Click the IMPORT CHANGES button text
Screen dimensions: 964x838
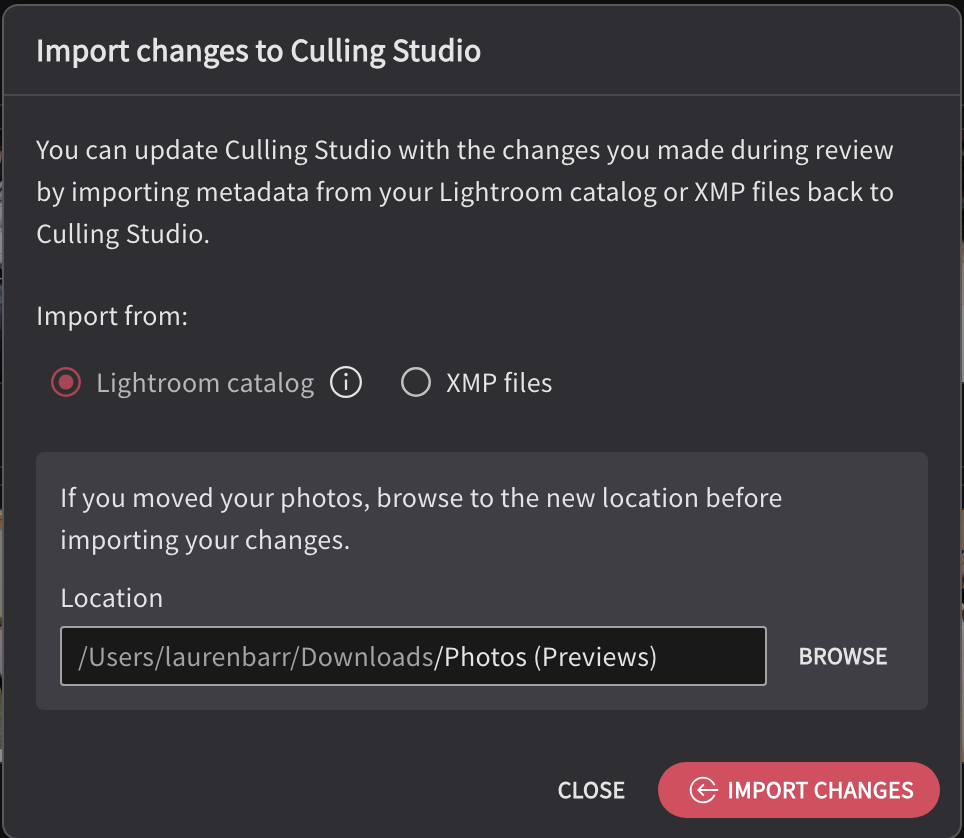820,790
